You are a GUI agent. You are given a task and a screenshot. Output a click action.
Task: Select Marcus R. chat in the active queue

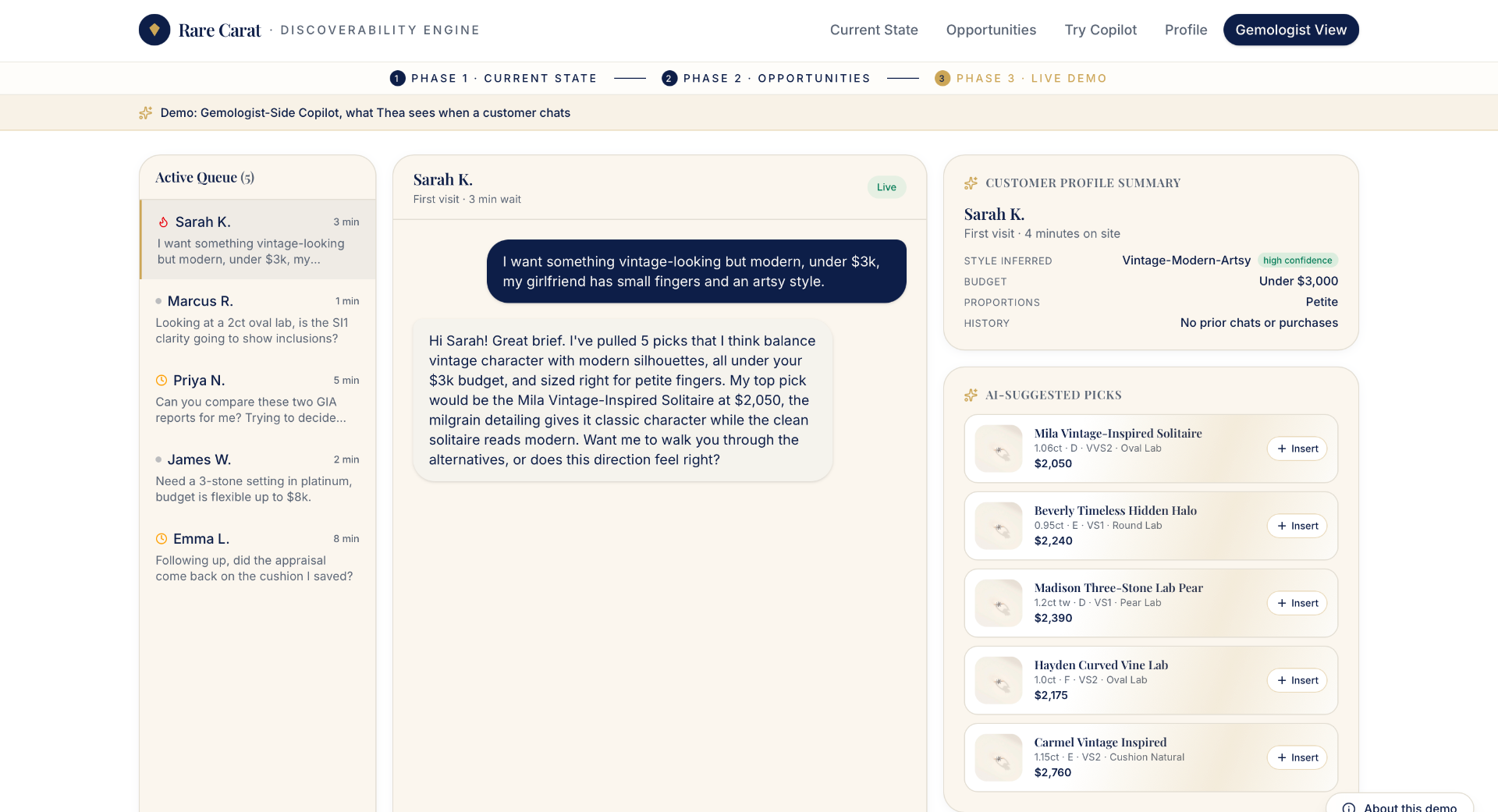click(x=258, y=319)
